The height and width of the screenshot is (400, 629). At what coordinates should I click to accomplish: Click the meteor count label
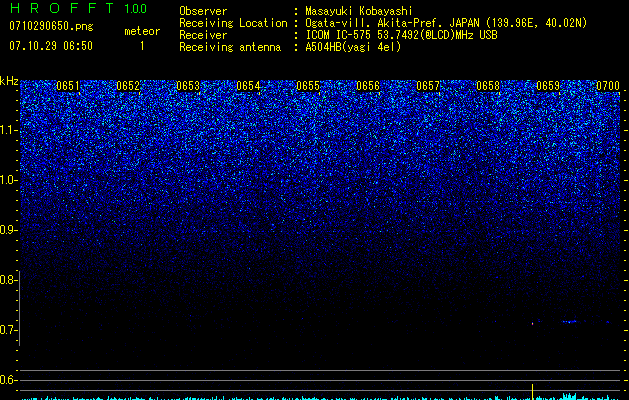142,31
